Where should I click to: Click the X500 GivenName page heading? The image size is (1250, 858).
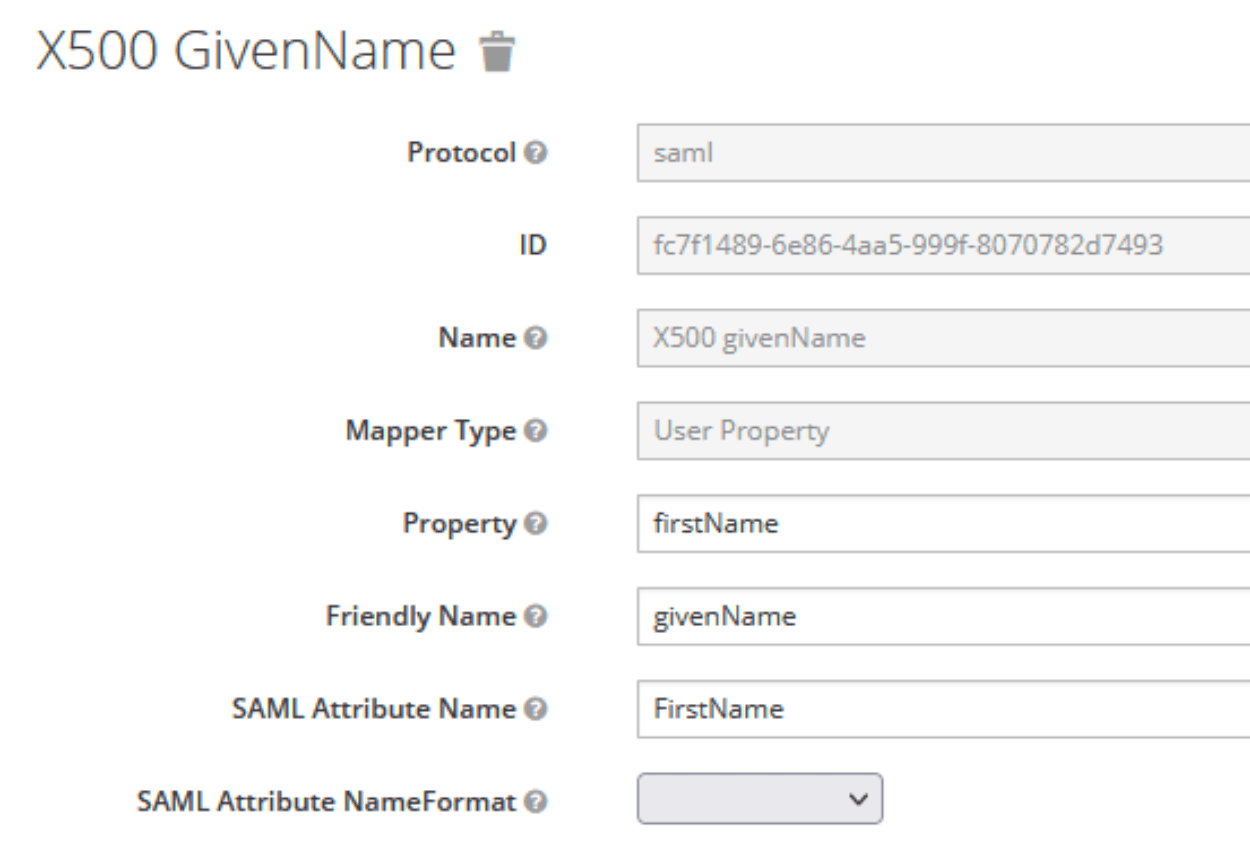pos(246,53)
